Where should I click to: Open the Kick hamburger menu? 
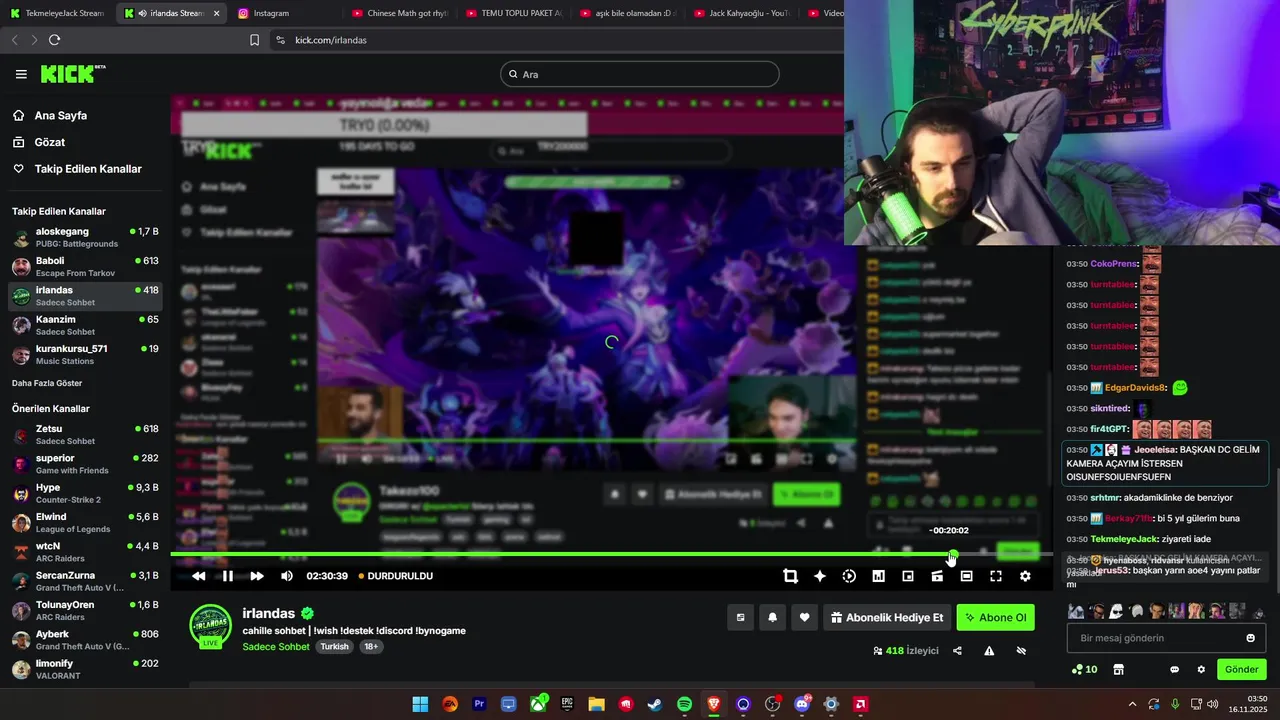21,74
